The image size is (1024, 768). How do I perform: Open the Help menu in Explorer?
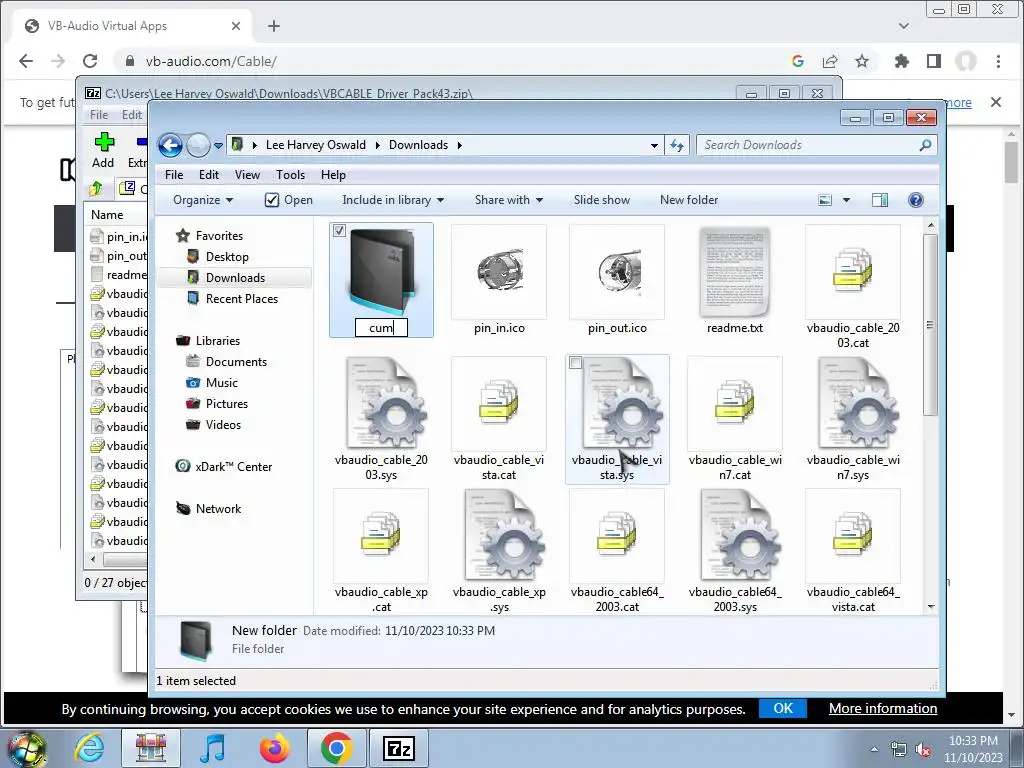(x=333, y=174)
